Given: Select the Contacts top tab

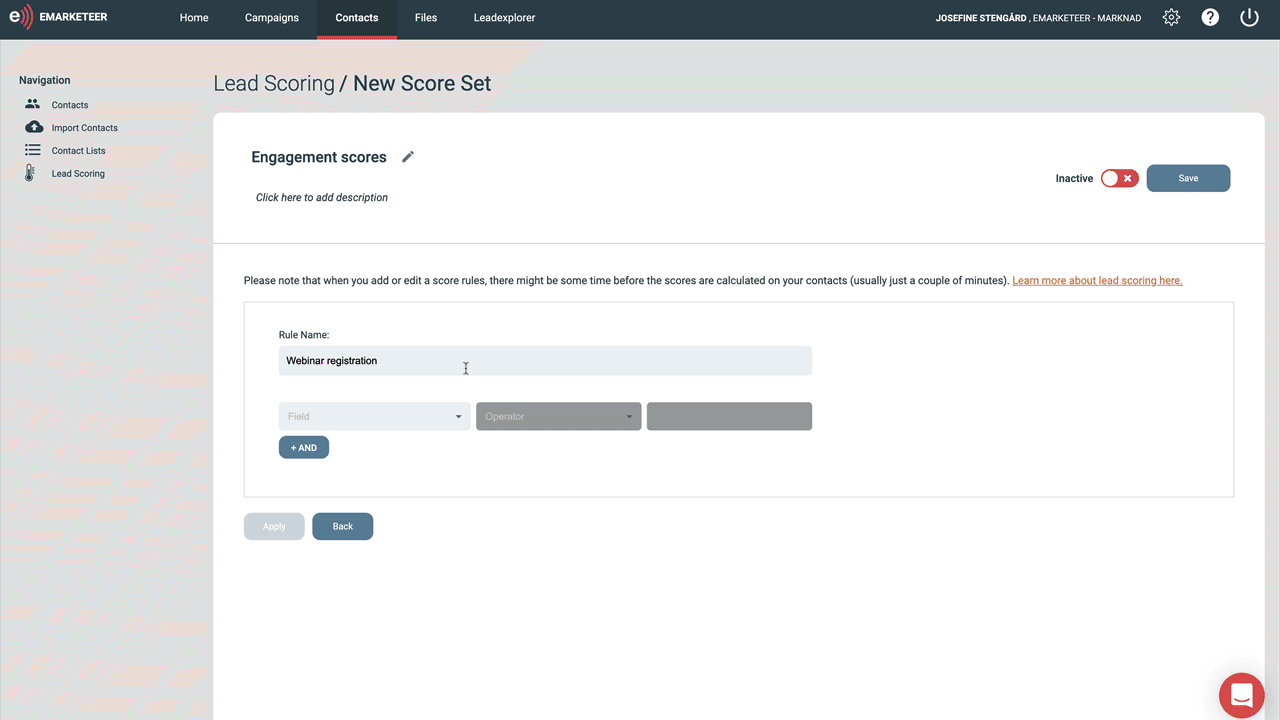Looking at the screenshot, I should coord(357,18).
